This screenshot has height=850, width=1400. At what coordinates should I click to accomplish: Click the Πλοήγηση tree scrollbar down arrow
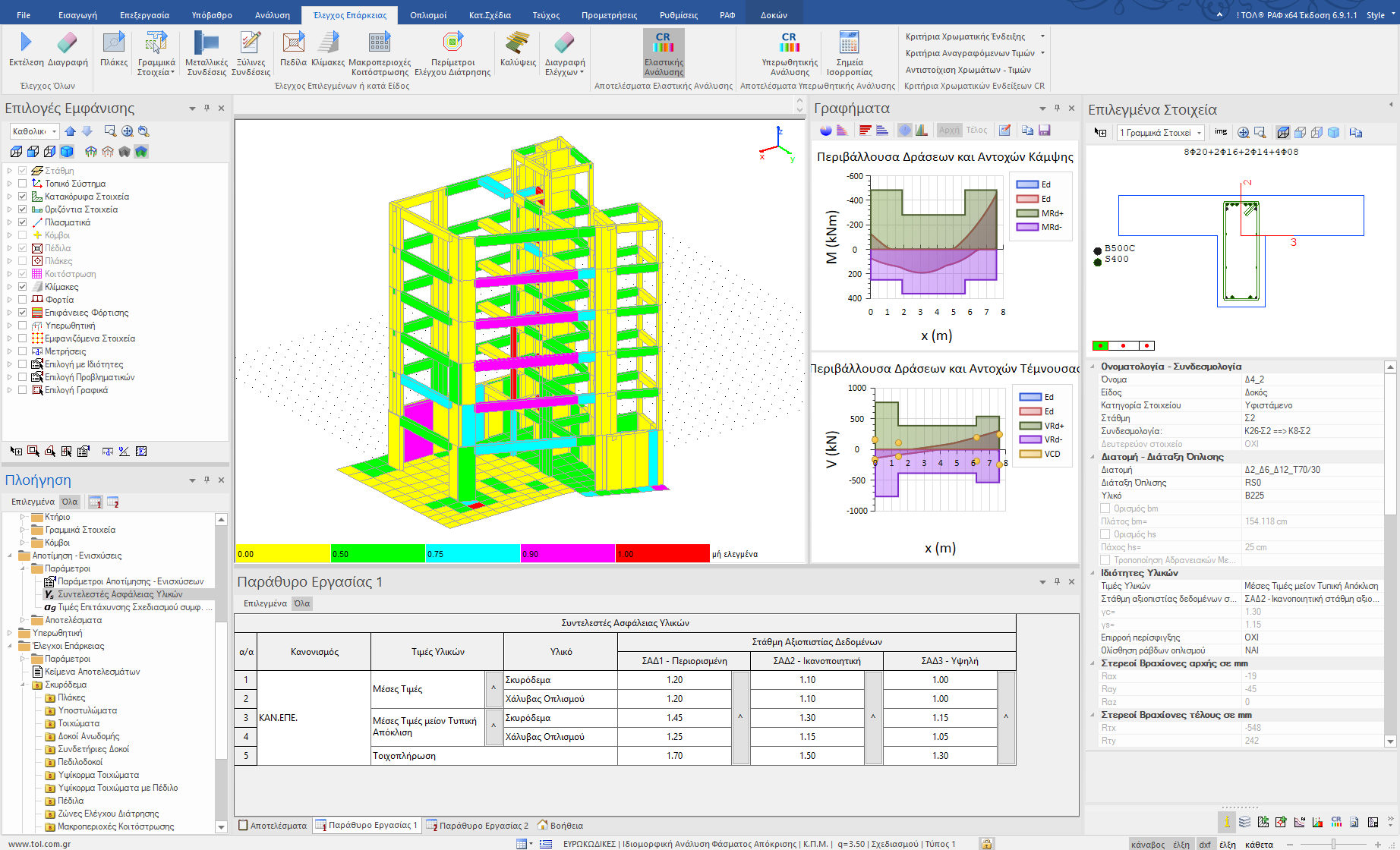coord(221,827)
